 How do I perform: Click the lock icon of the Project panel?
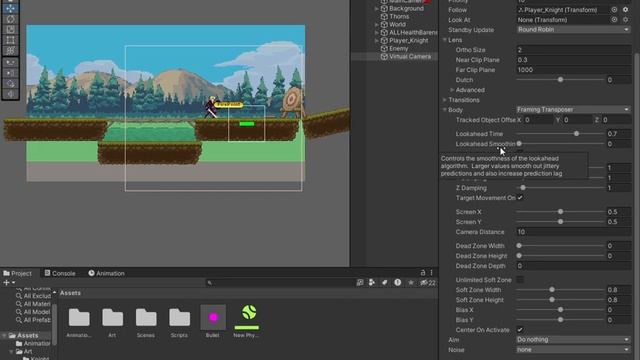[x=423, y=273]
